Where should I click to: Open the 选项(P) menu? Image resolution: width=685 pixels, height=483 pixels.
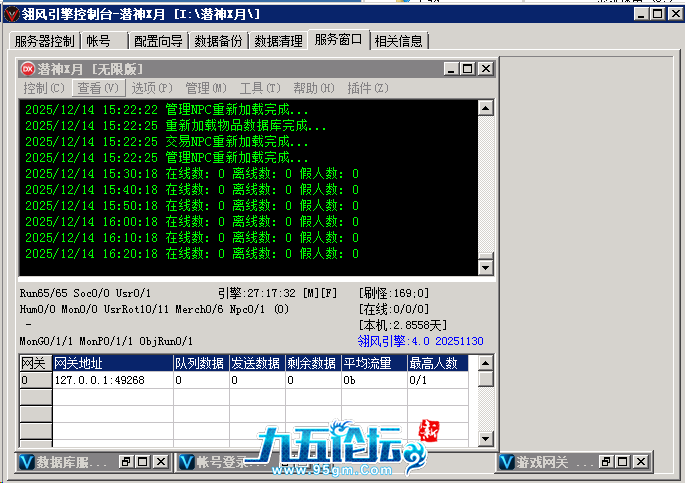[x=152, y=88]
